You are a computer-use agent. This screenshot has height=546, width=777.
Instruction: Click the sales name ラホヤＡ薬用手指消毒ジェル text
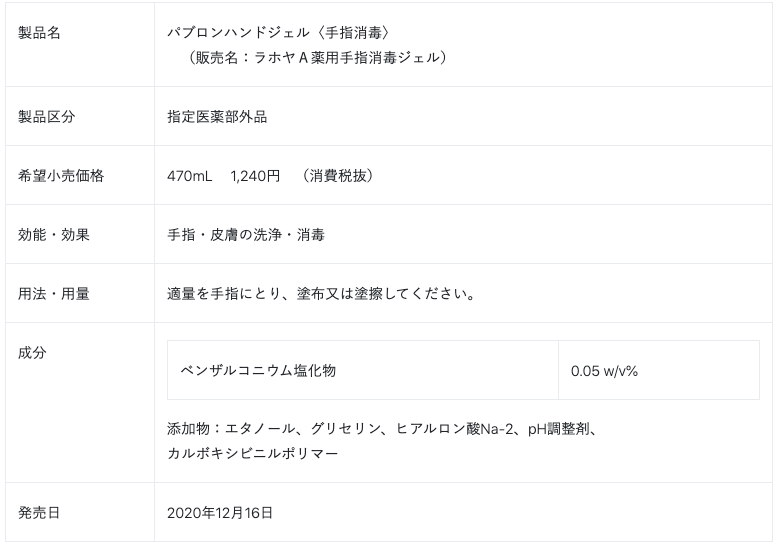[x=316, y=57]
